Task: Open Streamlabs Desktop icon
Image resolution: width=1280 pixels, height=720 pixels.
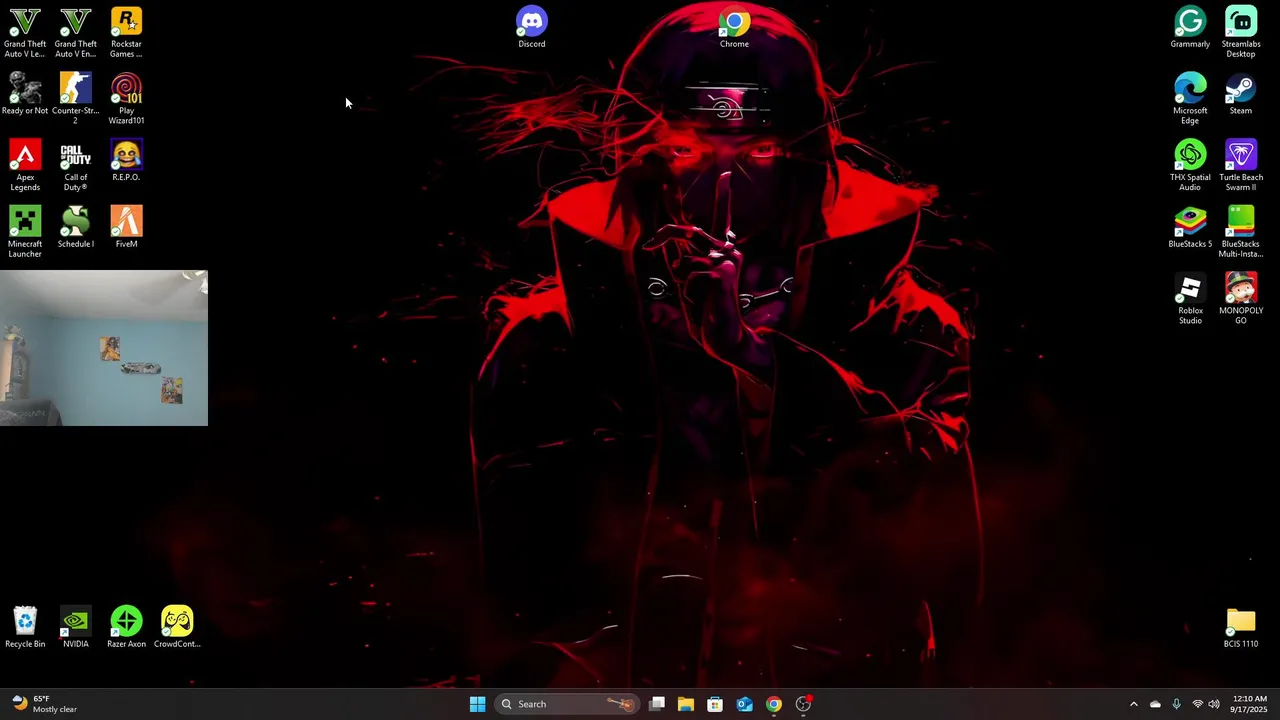Action: click(1241, 33)
